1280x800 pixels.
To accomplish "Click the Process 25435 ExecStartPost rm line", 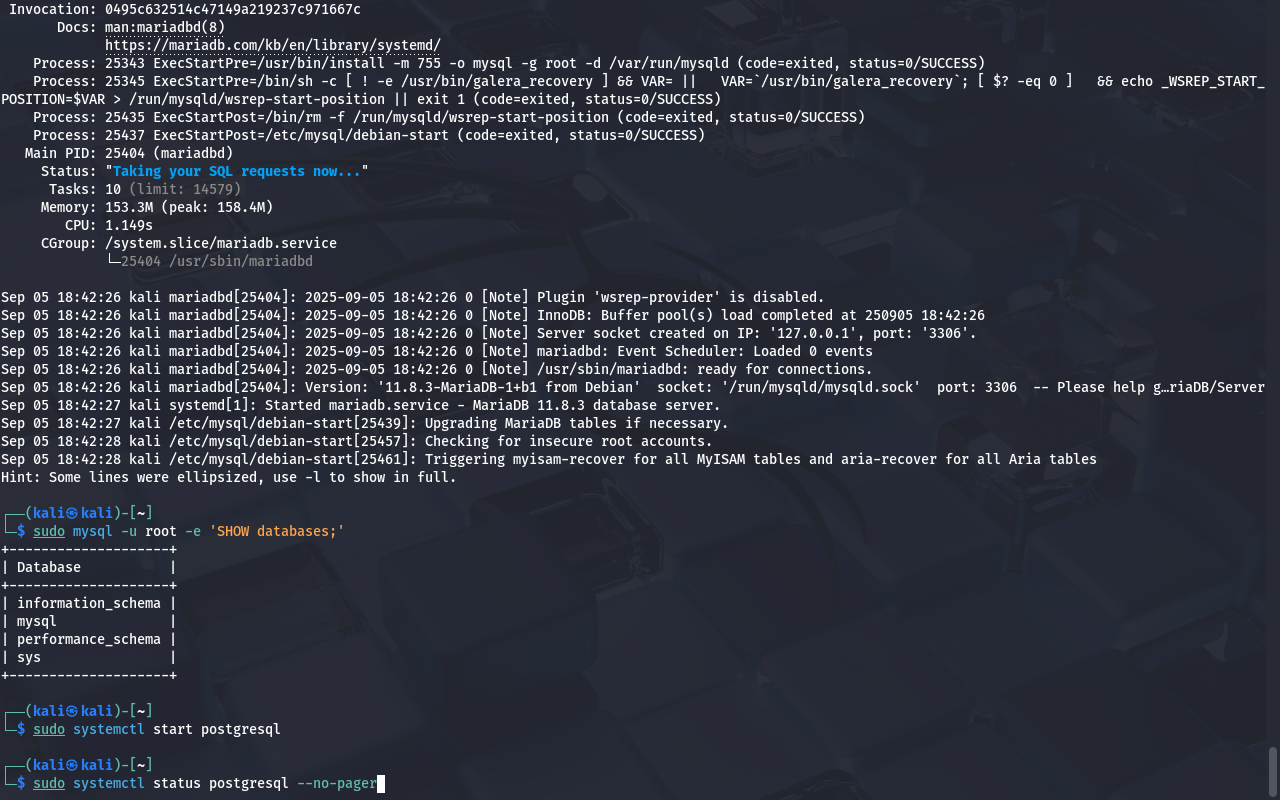I will (x=449, y=117).
